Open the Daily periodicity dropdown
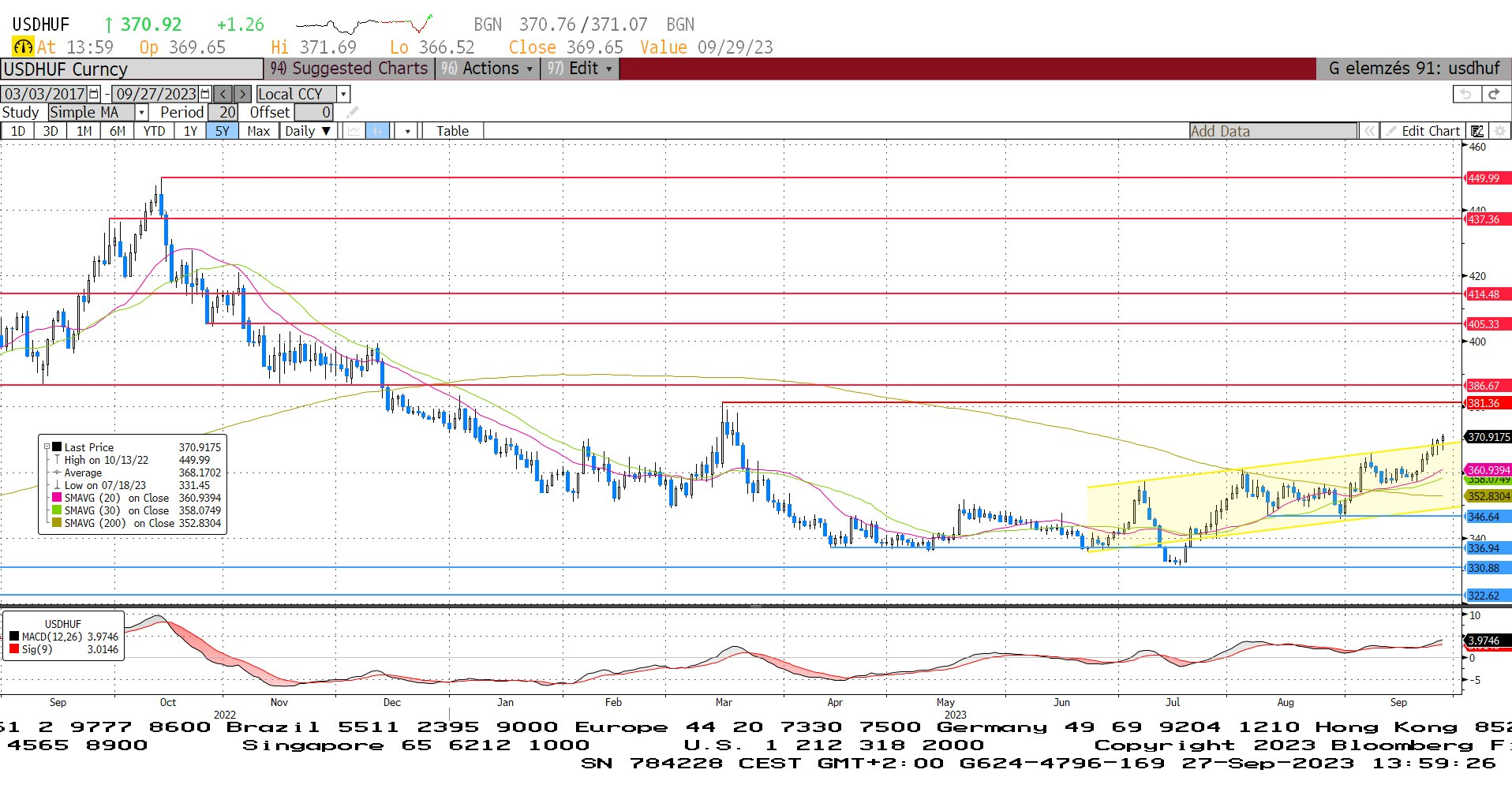1512x807 pixels. (x=308, y=131)
